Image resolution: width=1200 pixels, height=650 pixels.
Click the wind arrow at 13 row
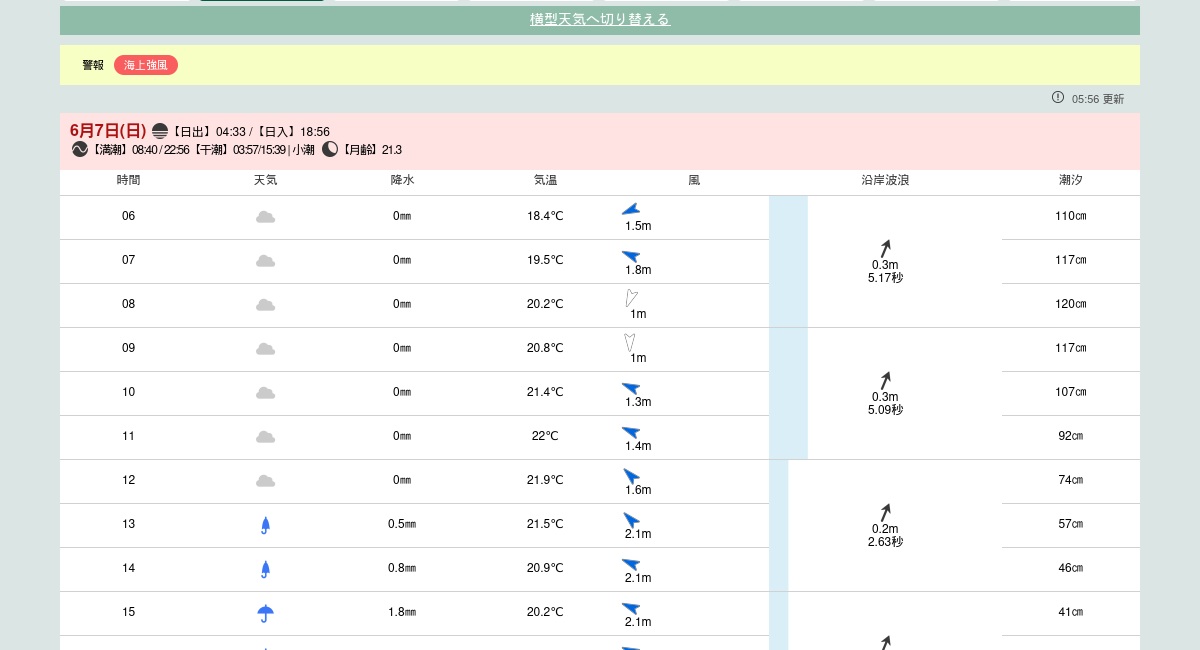click(631, 520)
